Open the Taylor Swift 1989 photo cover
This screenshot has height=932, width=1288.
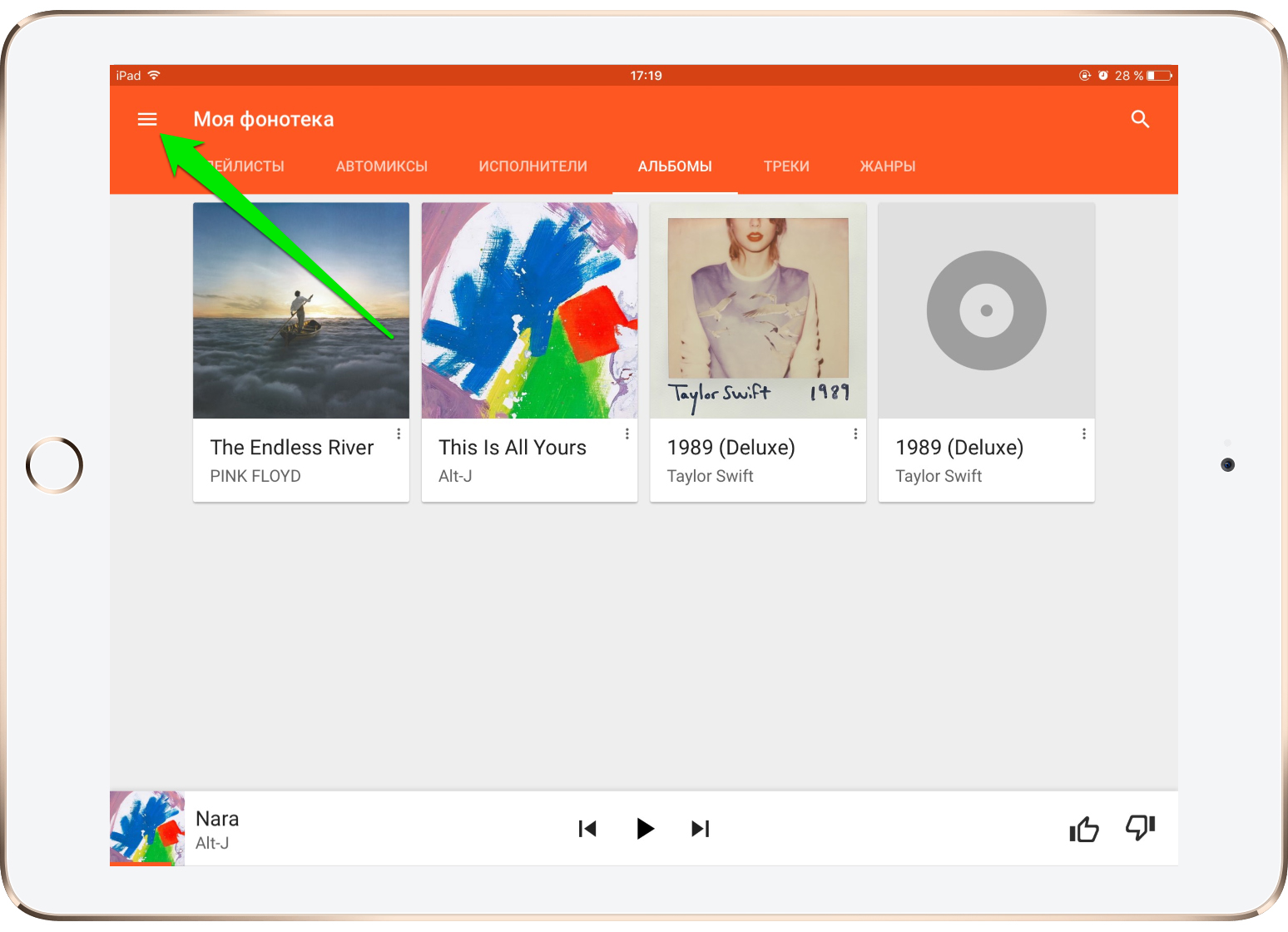pyautogui.click(x=758, y=310)
